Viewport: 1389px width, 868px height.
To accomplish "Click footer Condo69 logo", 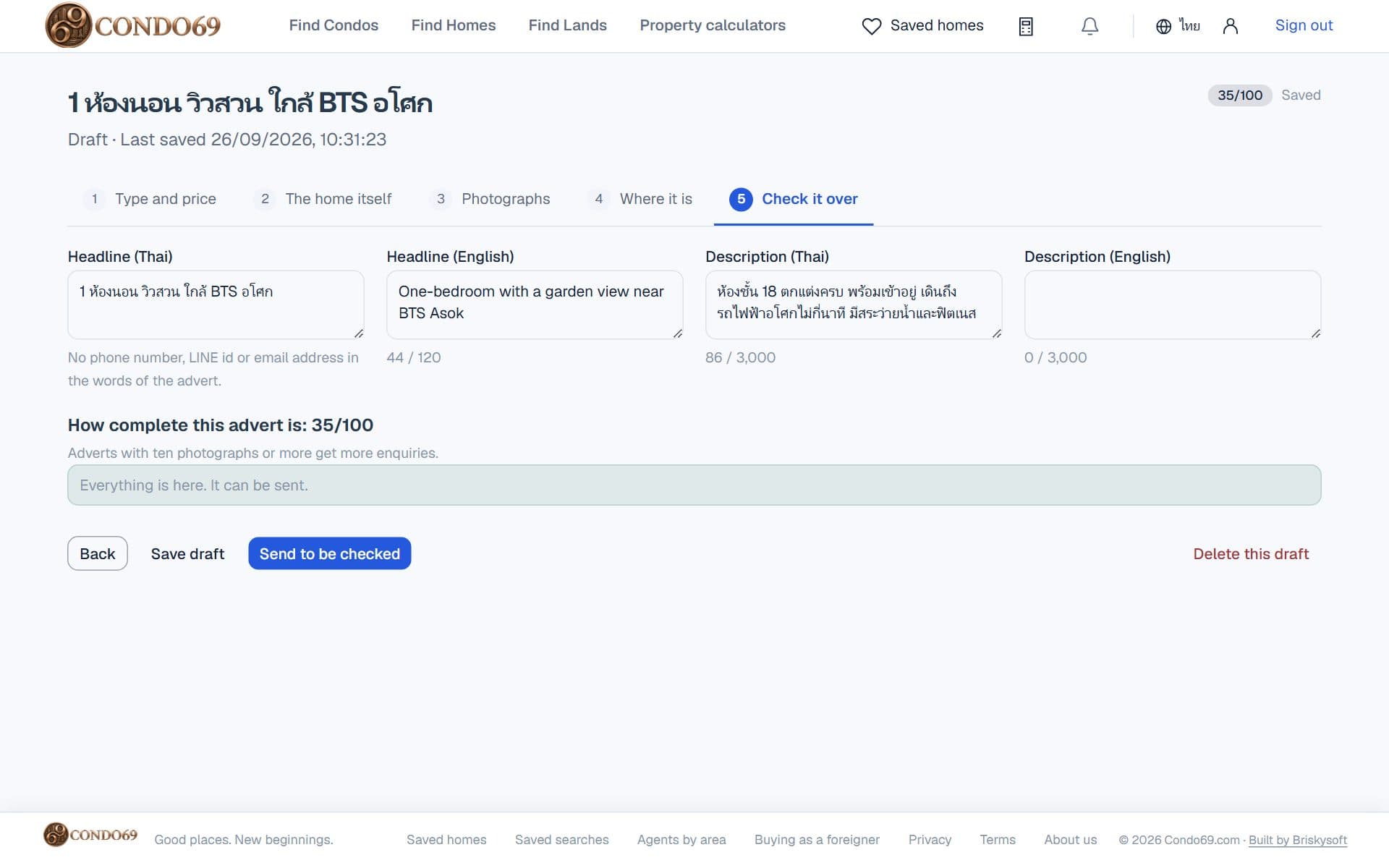I will (90, 835).
